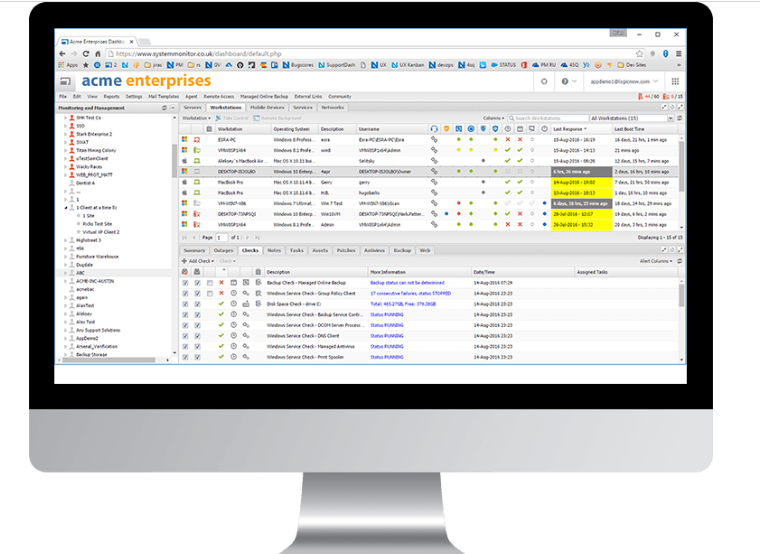Open the Dev Sites bookmark folder
Viewport: 760px width, 554px height.
[632, 65]
